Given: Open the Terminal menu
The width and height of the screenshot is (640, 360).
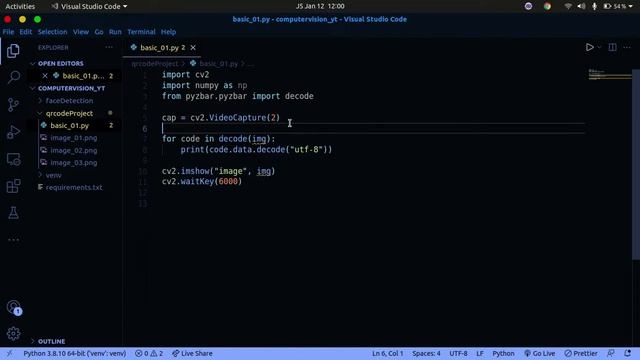Looking at the screenshot, I should pos(141,32).
